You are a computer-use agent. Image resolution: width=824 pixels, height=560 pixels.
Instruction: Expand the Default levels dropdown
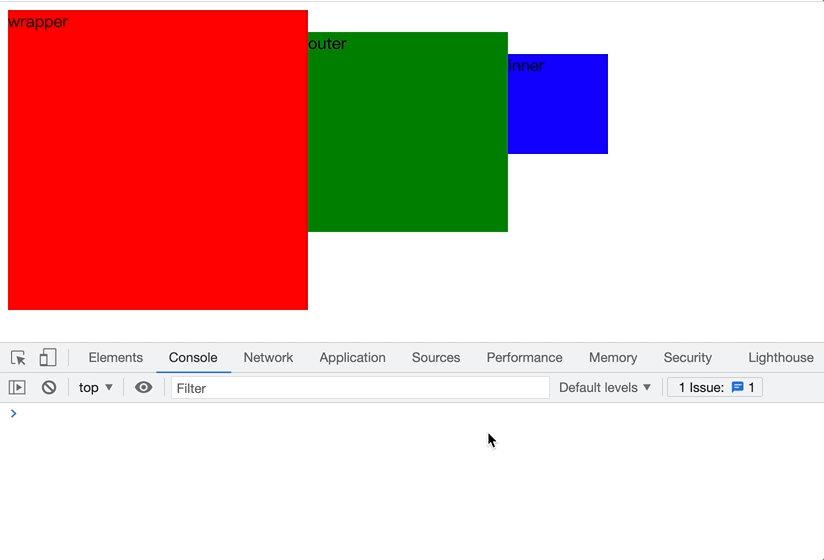605,388
